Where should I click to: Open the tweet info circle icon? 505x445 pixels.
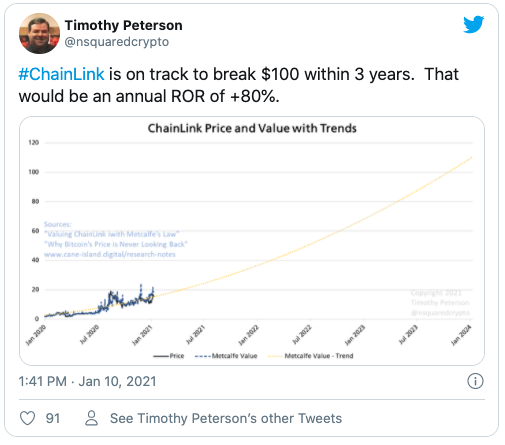pyautogui.click(x=475, y=381)
